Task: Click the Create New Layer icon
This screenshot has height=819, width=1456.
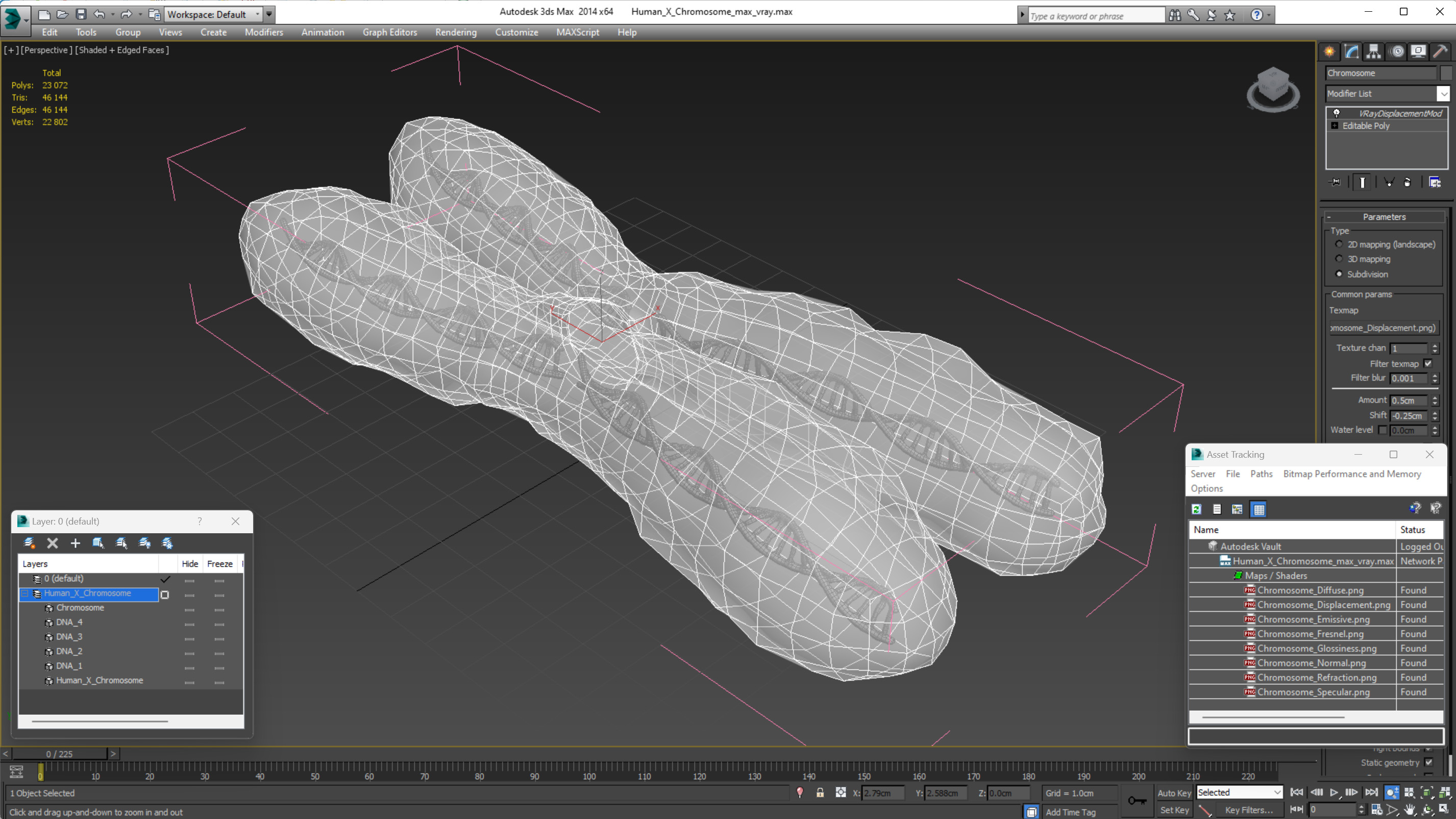Action: pyautogui.click(x=30, y=543)
